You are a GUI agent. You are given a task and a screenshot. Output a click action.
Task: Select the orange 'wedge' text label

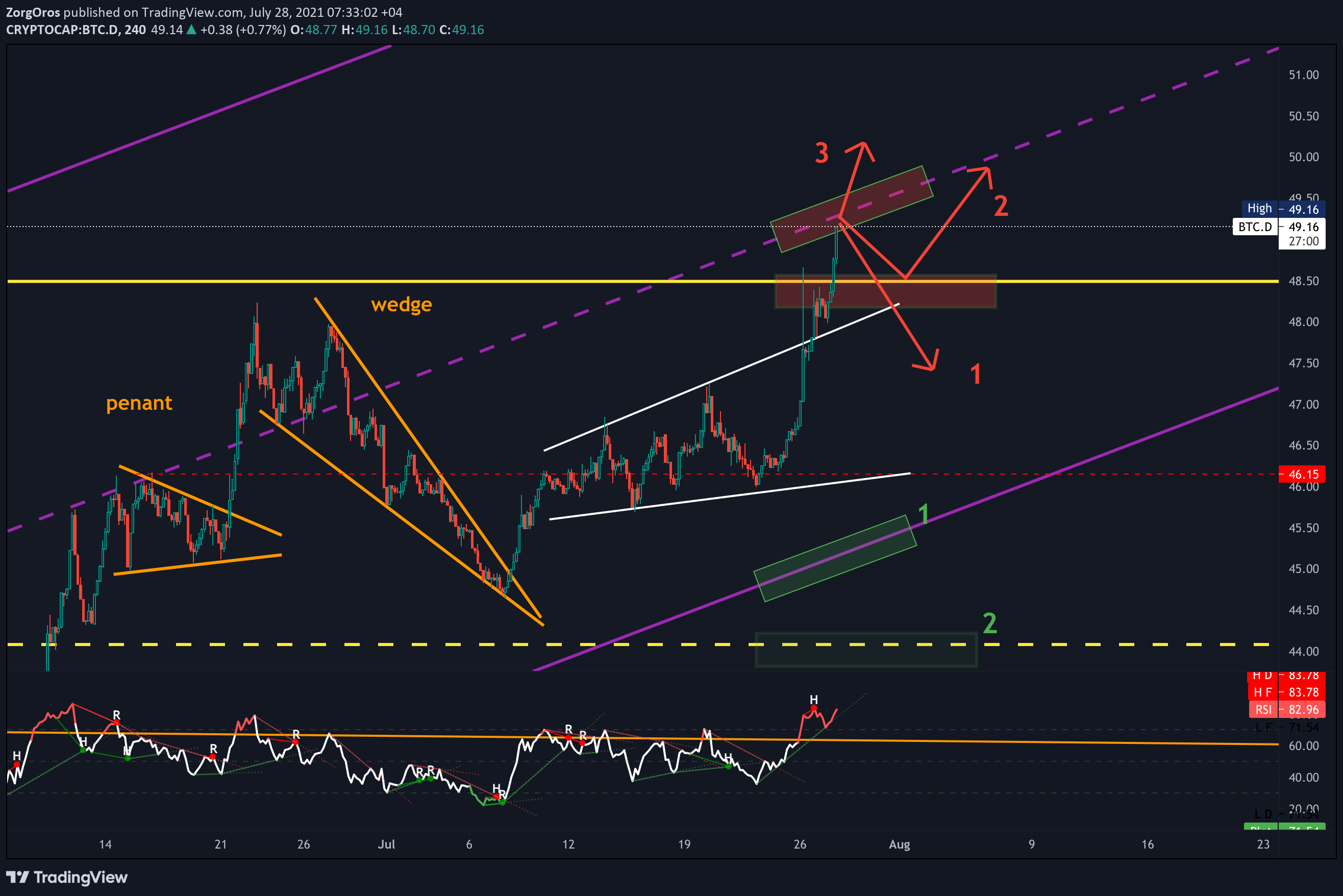(x=401, y=305)
